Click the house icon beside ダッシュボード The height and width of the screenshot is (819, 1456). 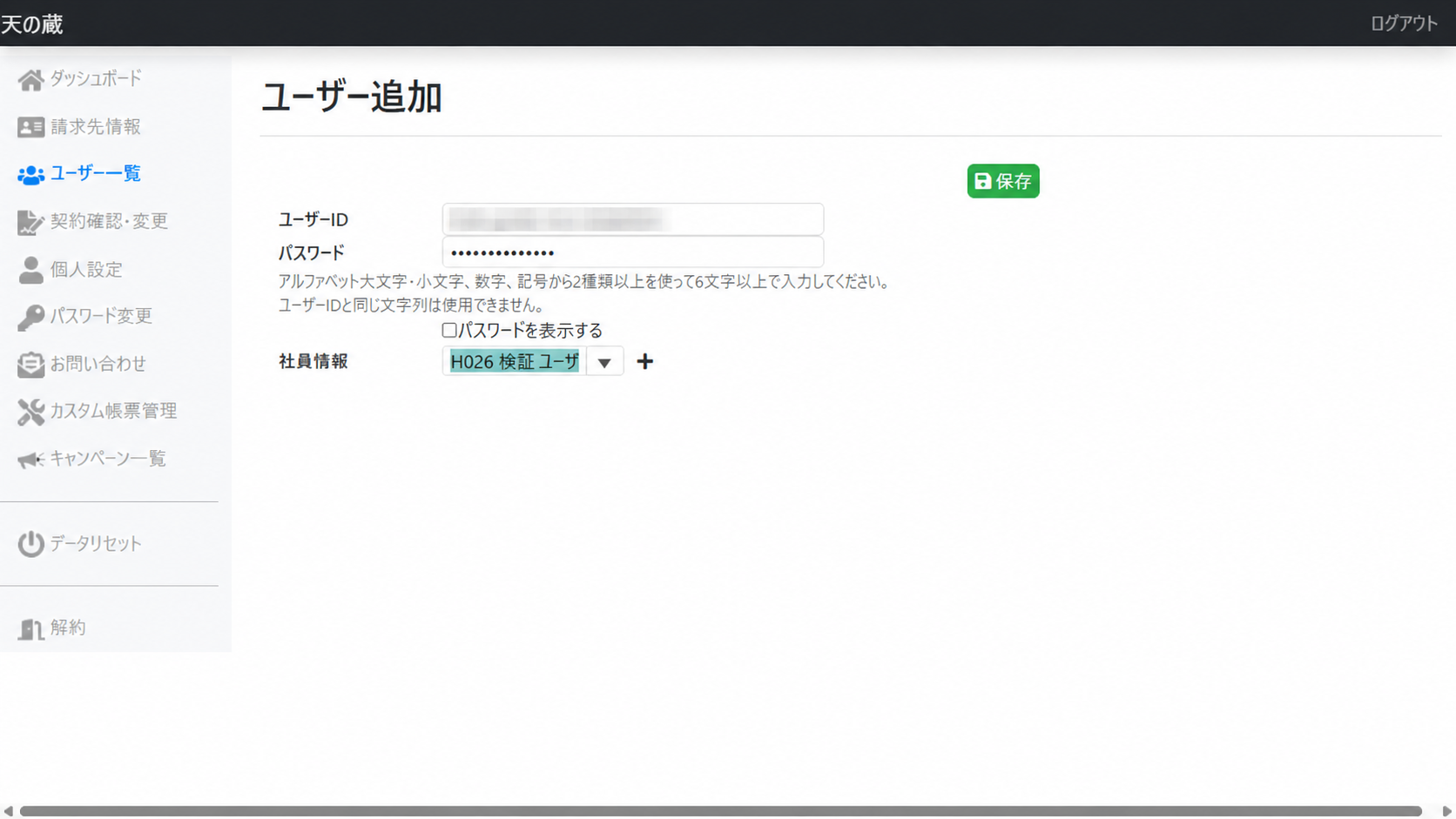(30, 80)
